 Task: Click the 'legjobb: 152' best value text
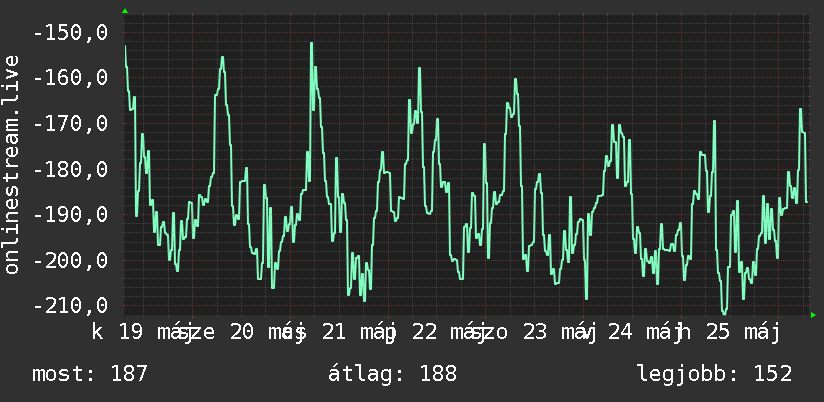coord(714,374)
